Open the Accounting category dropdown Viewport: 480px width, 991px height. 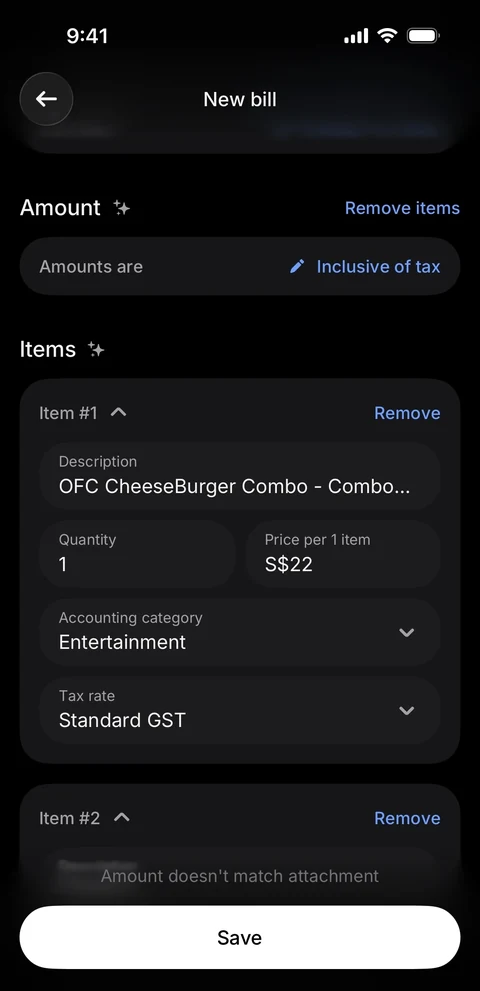pos(240,632)
